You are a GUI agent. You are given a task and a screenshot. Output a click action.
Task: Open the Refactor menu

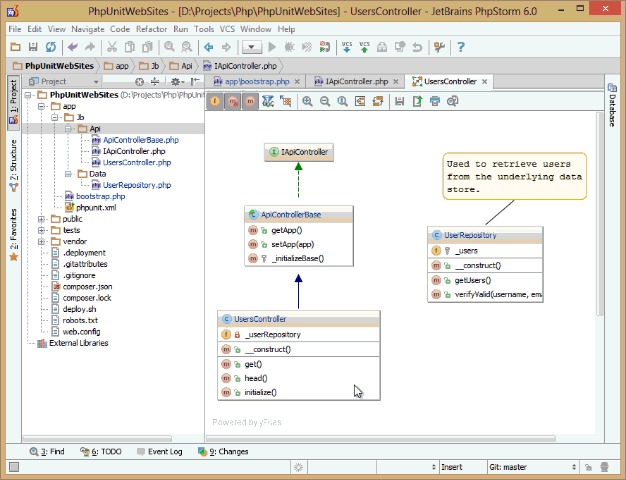click(151, 29)
